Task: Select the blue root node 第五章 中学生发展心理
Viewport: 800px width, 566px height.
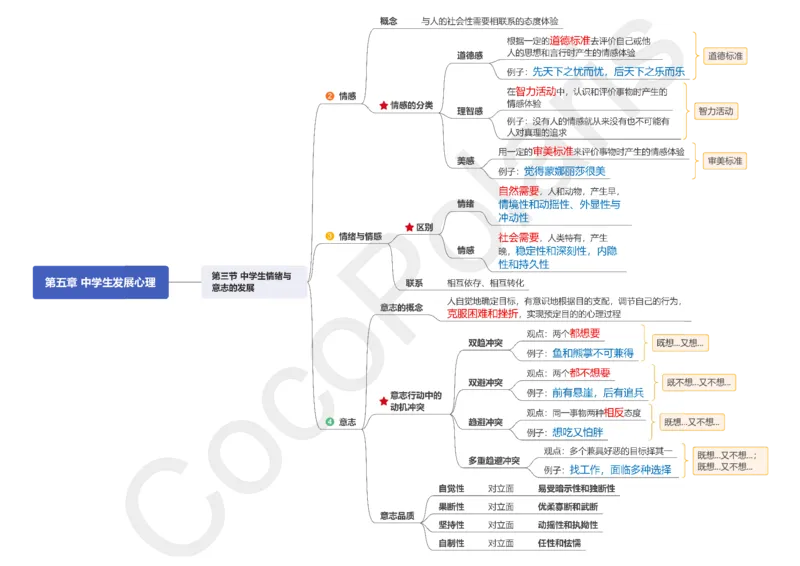Action: [101, 282]
